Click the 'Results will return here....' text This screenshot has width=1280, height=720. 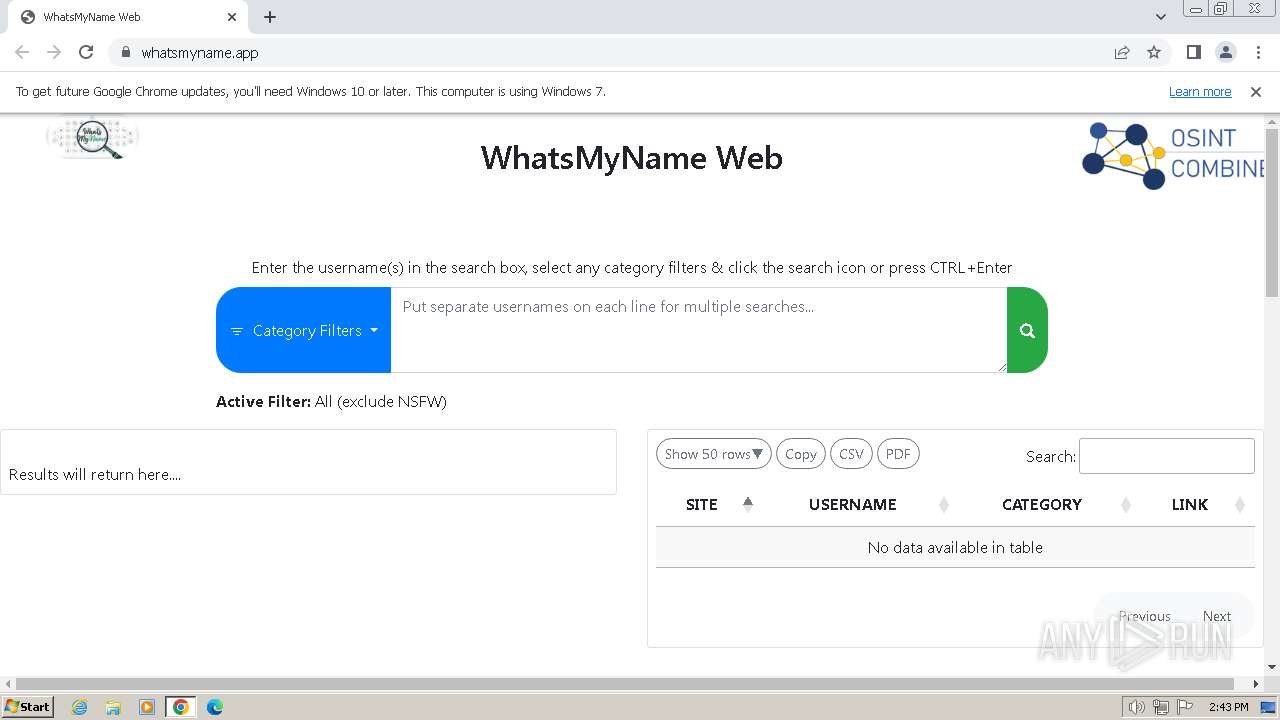[95, 474]
